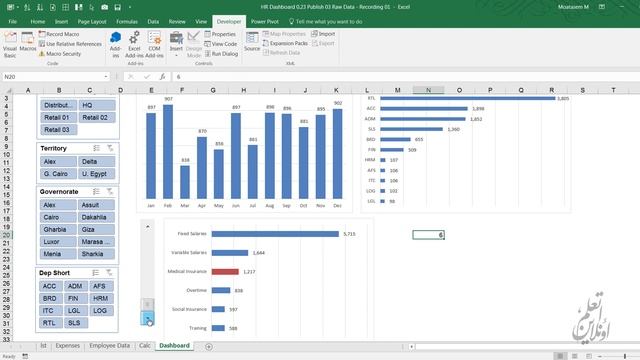Open the Expenses sheet tab
The height and width of the screenshot is (360, 640).
click(x=68, y=346)
